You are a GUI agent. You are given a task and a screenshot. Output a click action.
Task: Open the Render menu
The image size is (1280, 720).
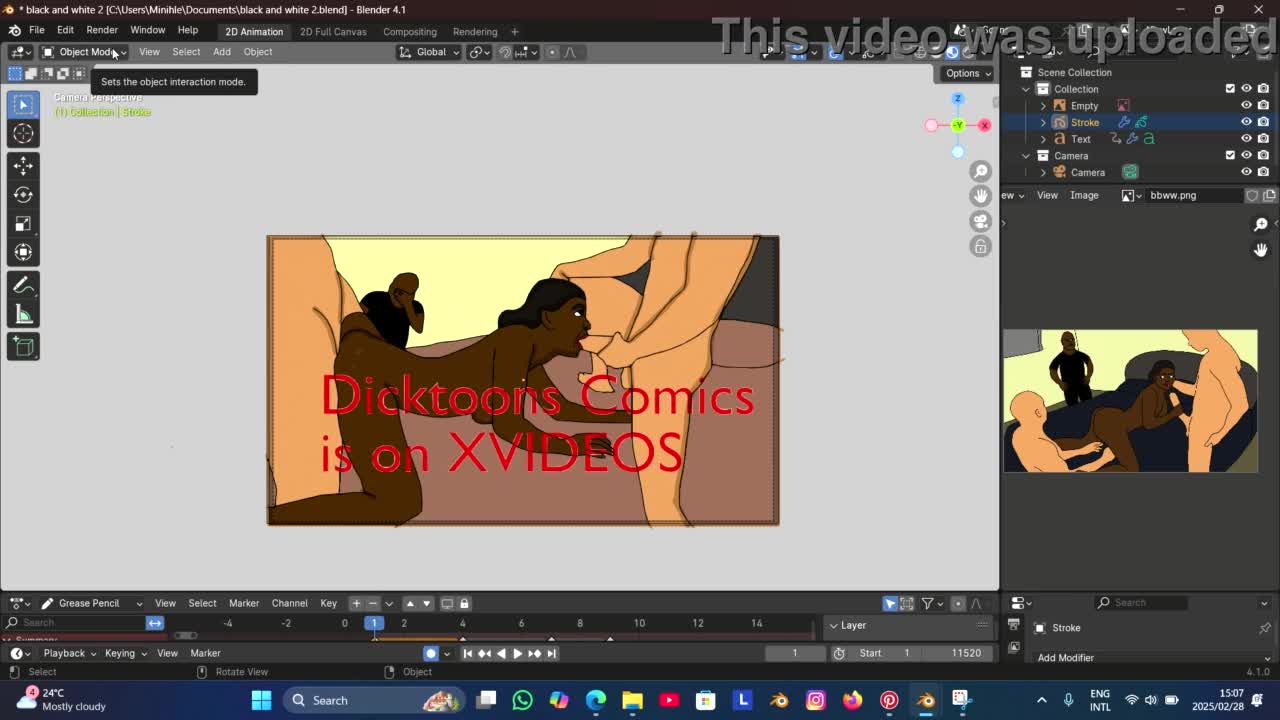pos(102,30)
